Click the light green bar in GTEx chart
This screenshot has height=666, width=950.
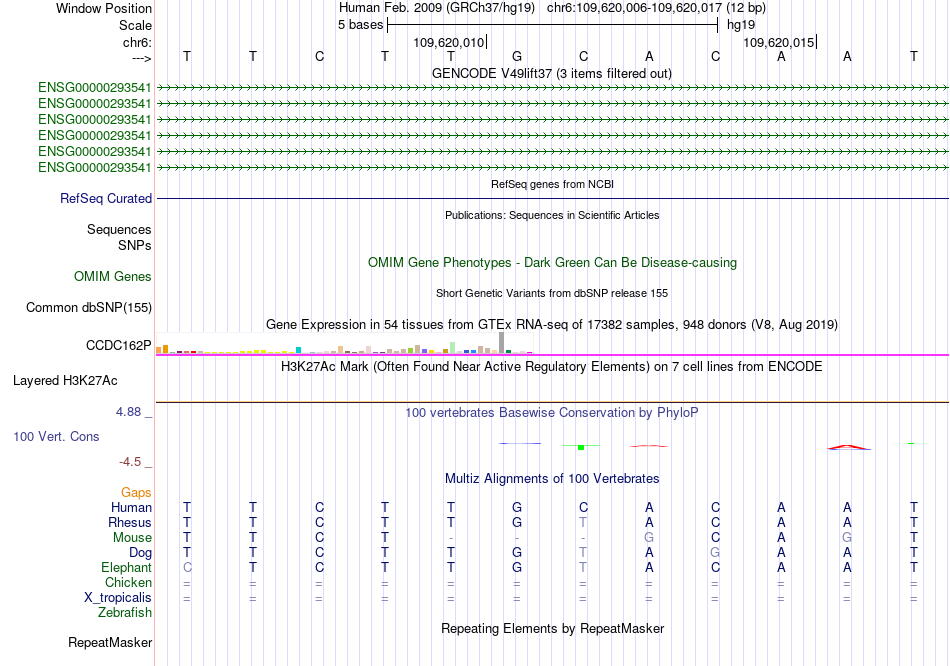(452, 348)
